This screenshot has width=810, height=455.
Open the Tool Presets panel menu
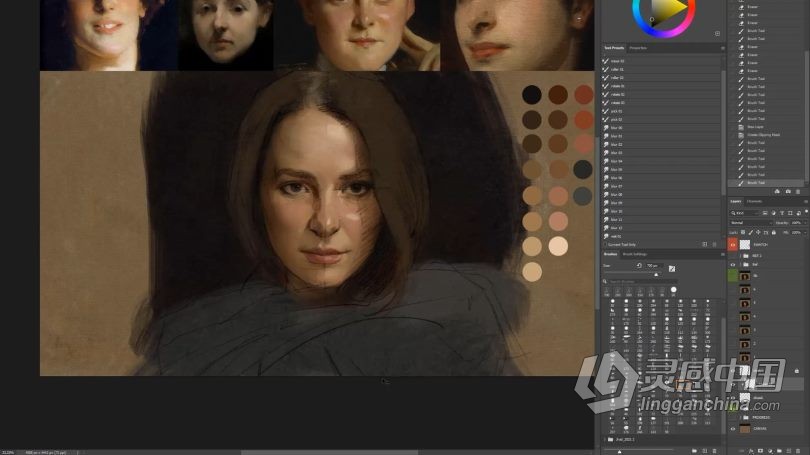coord(722,48)
